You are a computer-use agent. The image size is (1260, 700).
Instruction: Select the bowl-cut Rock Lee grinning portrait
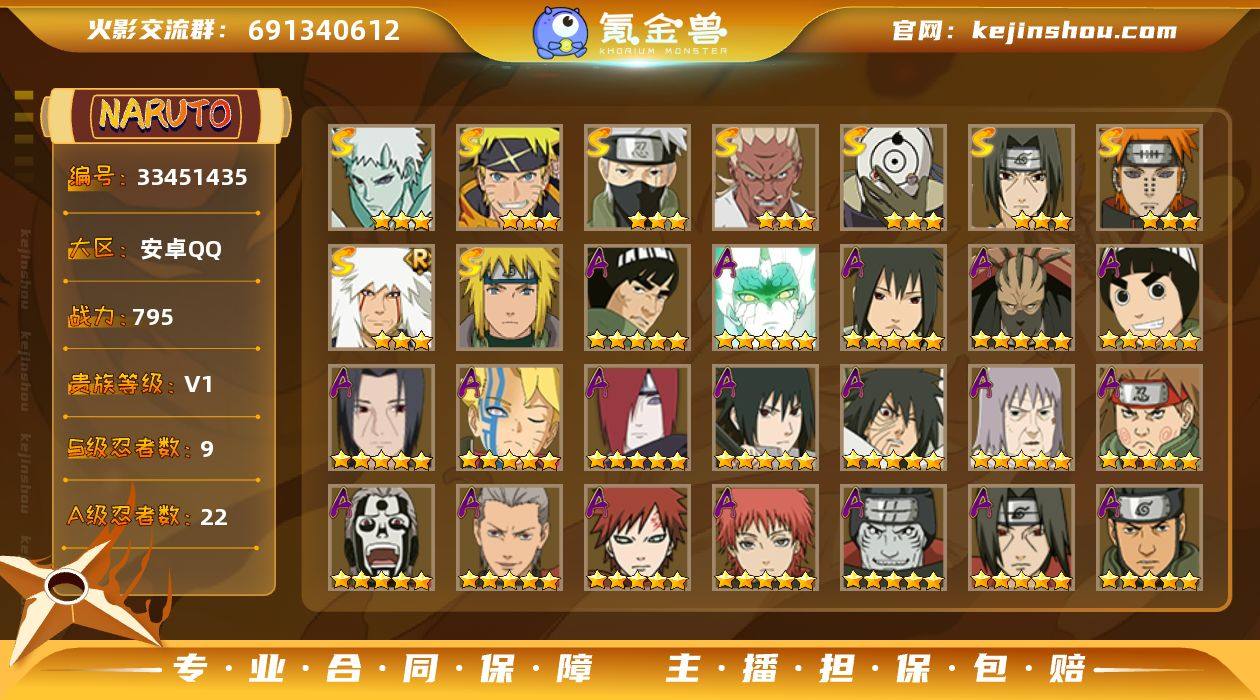click(1149, 297)
